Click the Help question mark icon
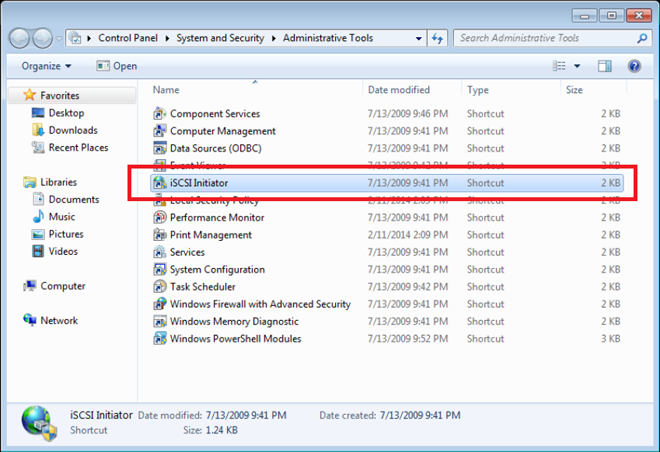Image resolution: width=660 pixels, height=452 pixels. tap(634, 66)
